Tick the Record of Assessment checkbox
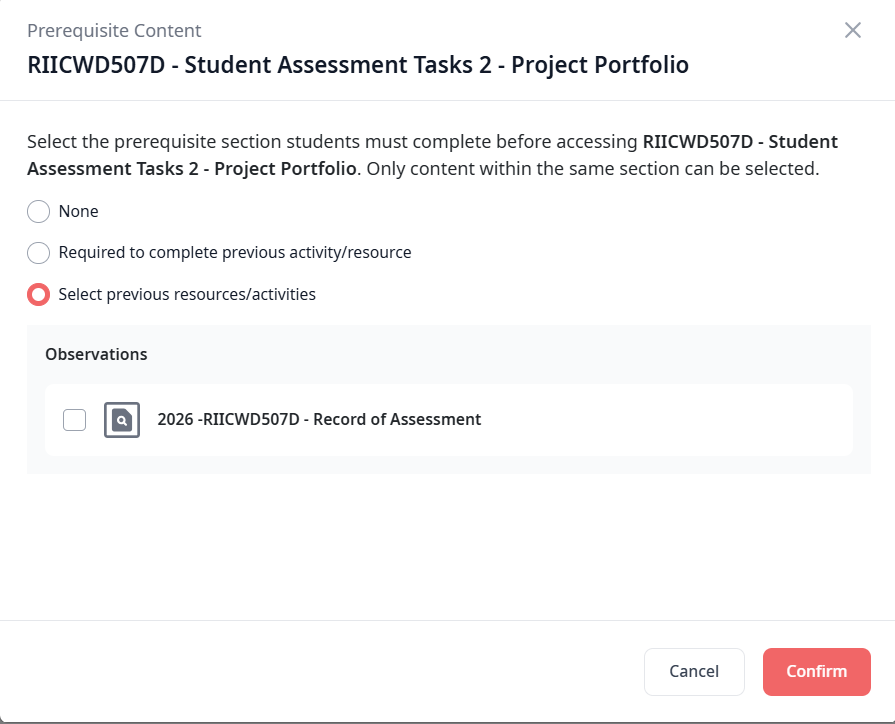Image resolution: width=895 pixels, height=724 pixels. pos(74,420)
